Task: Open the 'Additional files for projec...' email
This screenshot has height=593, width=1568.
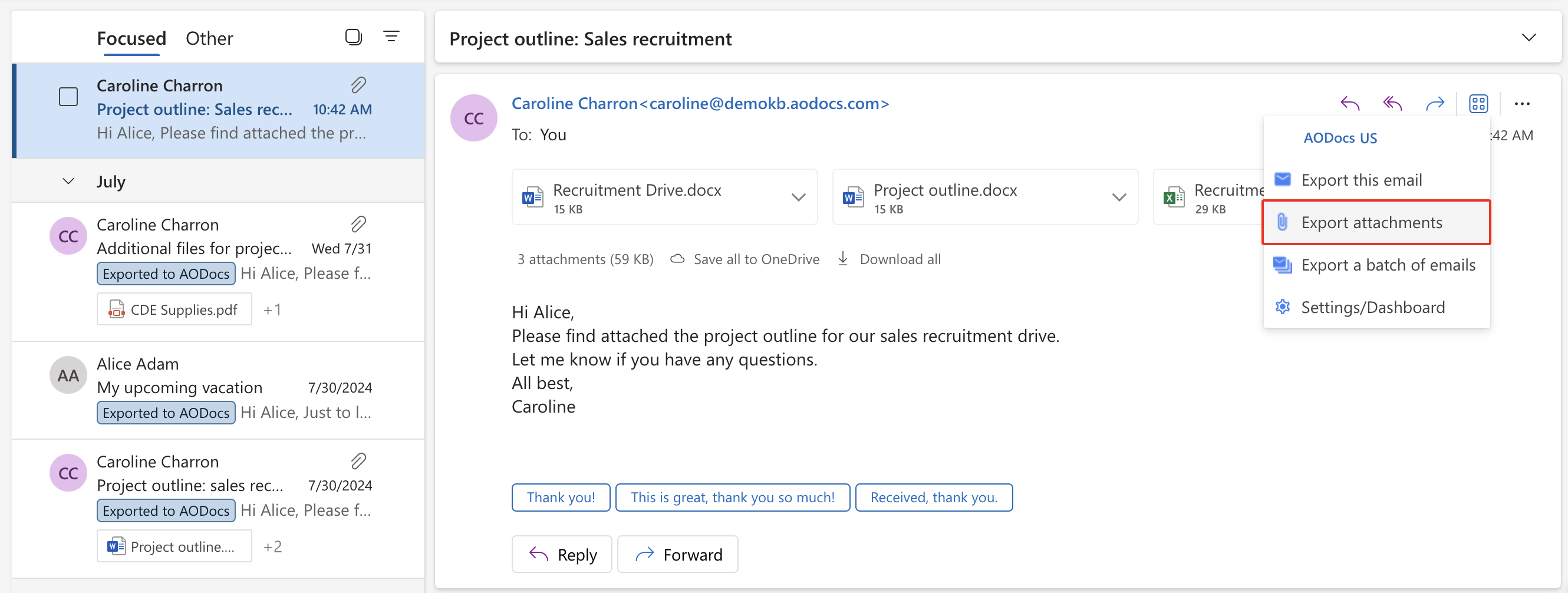Action: (x=218, y=272)
